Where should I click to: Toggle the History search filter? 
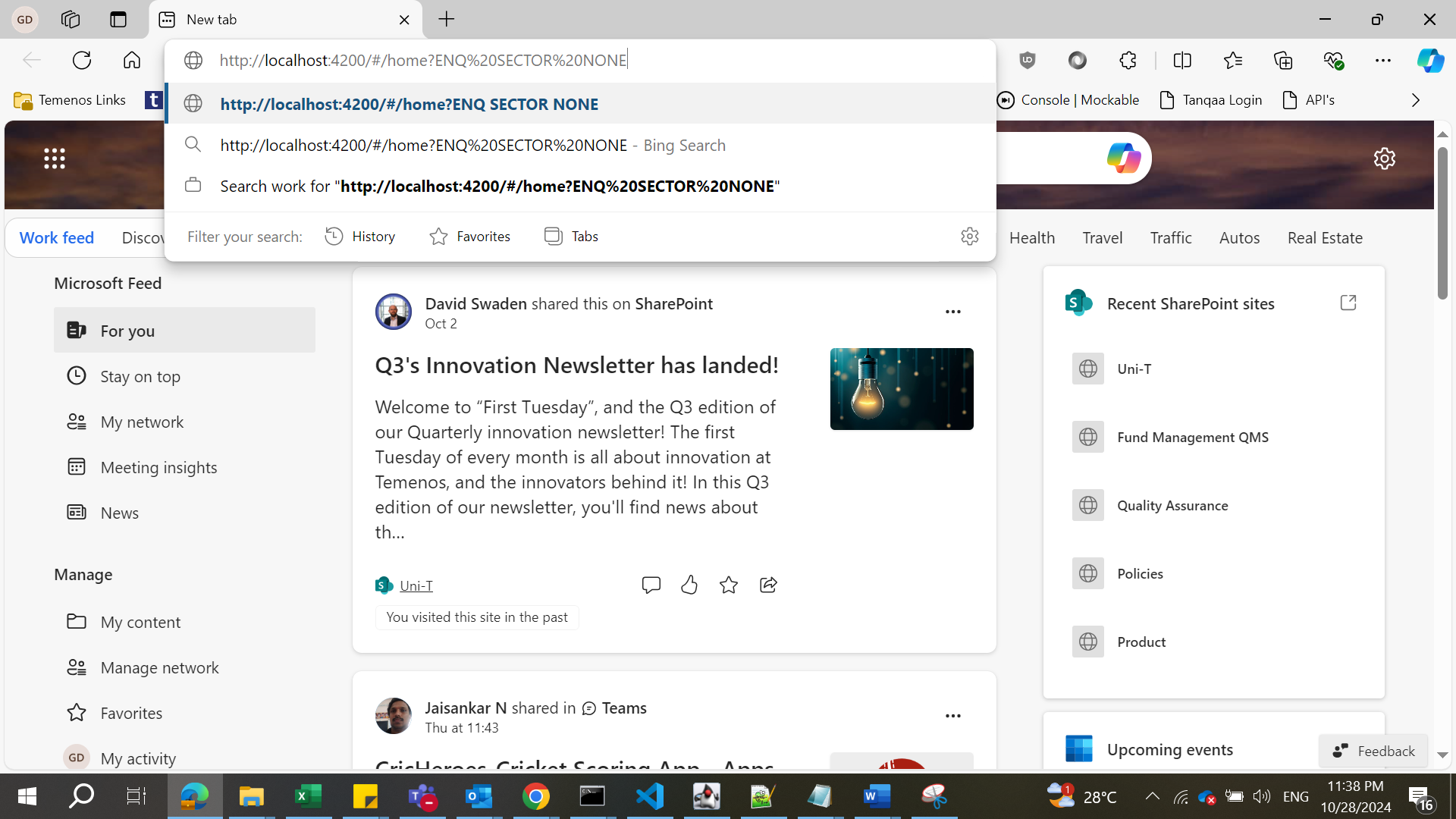360,237
